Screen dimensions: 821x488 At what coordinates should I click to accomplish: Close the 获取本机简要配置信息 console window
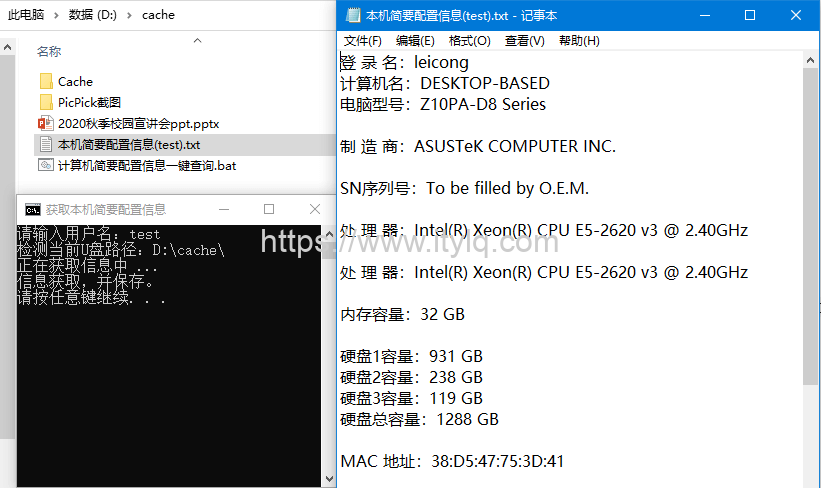[x=315, y=209]
